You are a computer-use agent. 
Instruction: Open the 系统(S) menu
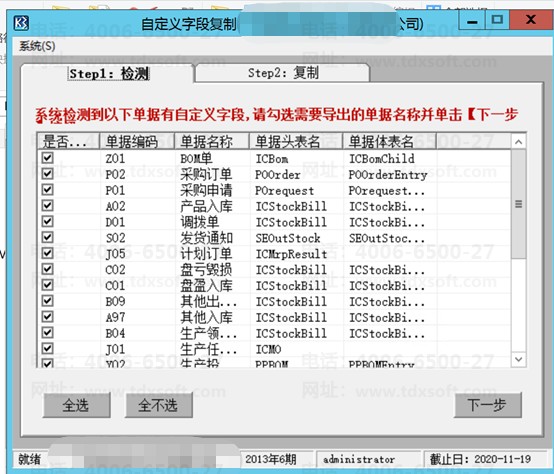pos(37,46)
